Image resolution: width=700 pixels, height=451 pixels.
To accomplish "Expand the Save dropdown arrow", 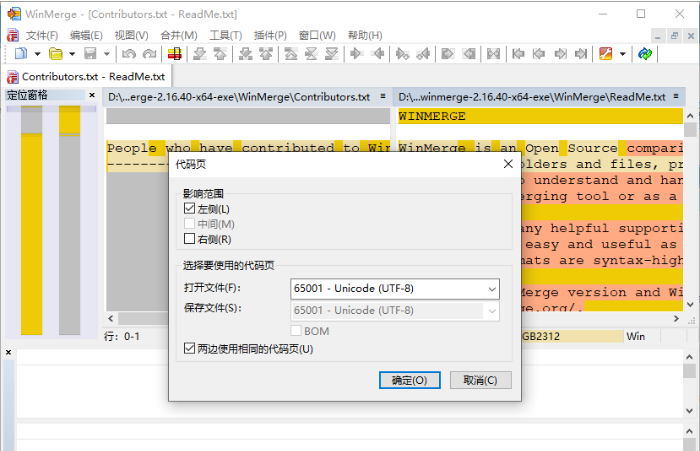I will tap(107, 54).
